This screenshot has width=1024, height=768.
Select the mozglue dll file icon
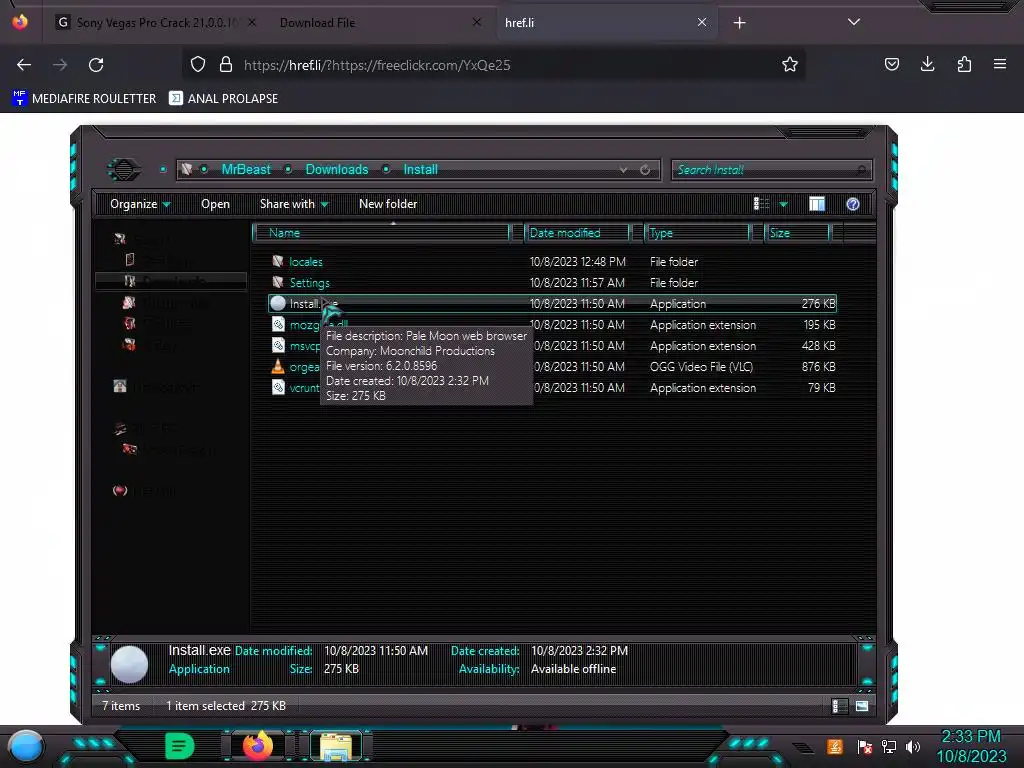pos(278,325)
